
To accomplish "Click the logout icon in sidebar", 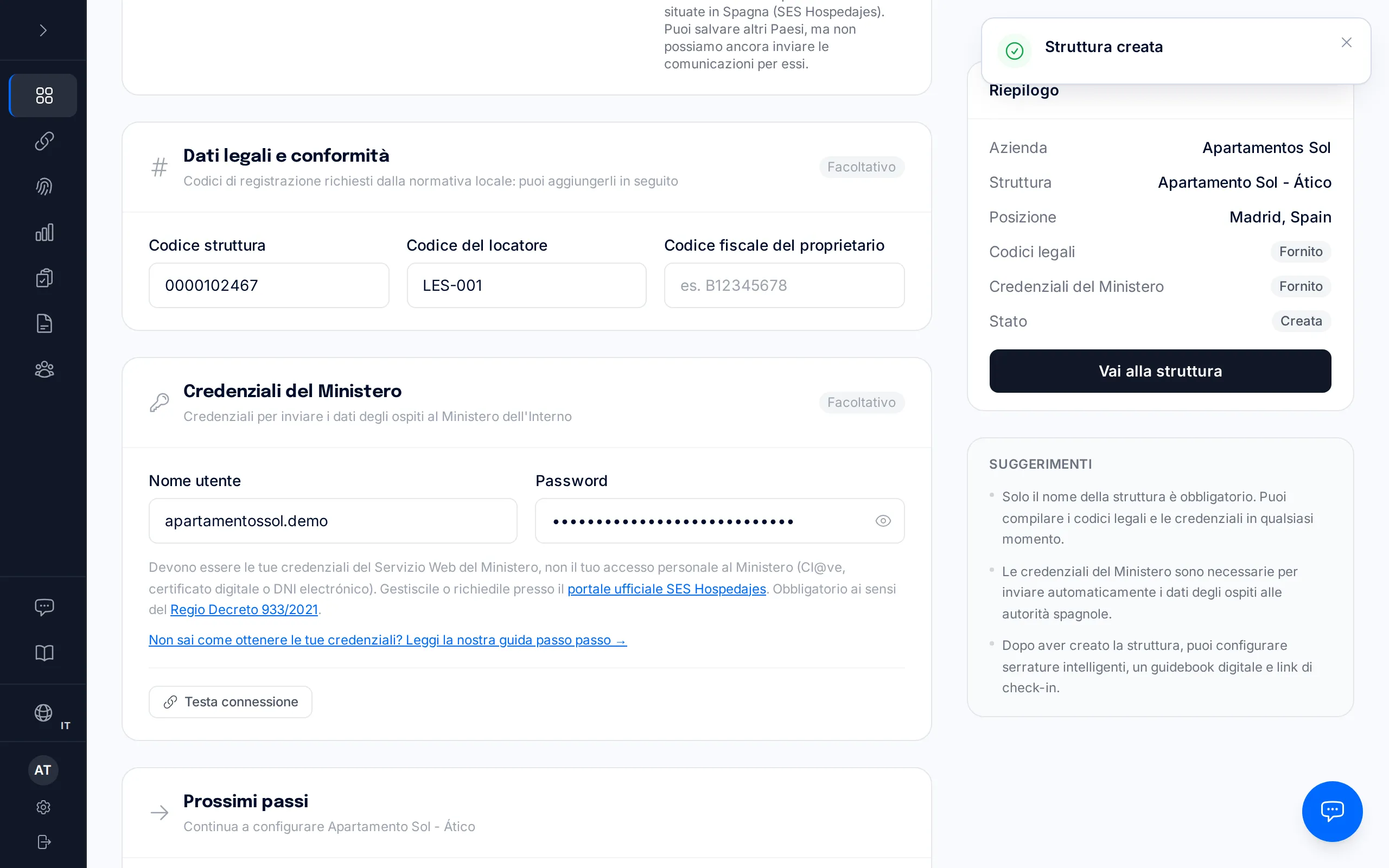I will (43, 841).
